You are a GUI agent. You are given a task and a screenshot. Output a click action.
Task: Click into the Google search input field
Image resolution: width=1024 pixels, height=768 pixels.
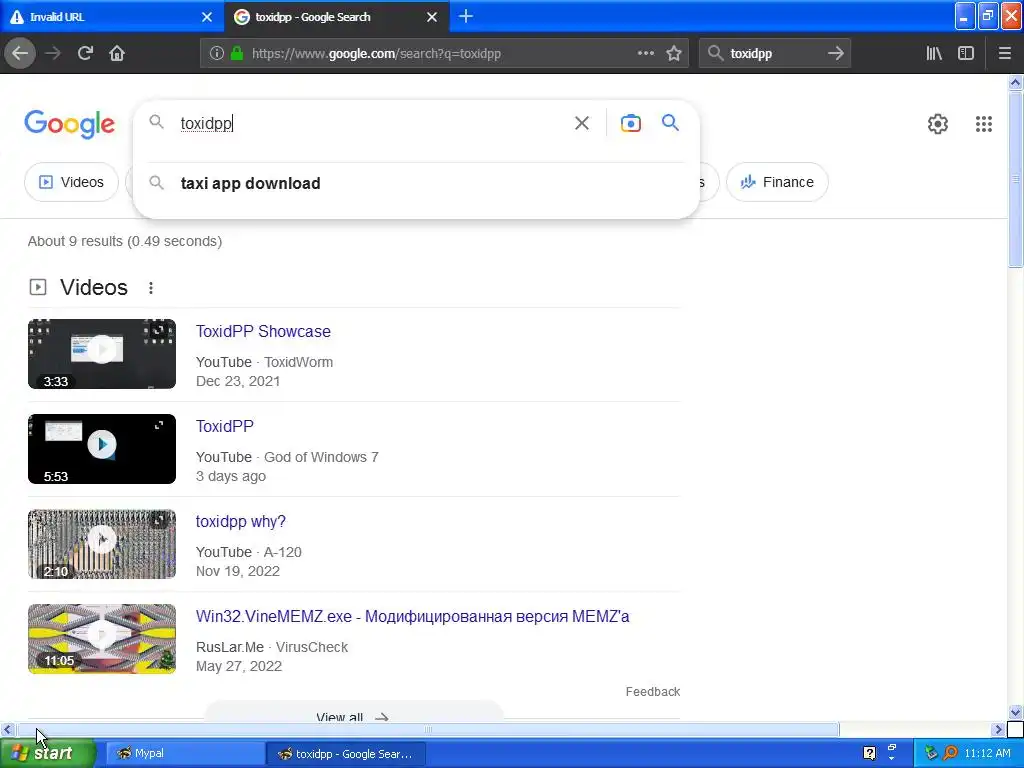pyautogui.click(x=372, y=123)
